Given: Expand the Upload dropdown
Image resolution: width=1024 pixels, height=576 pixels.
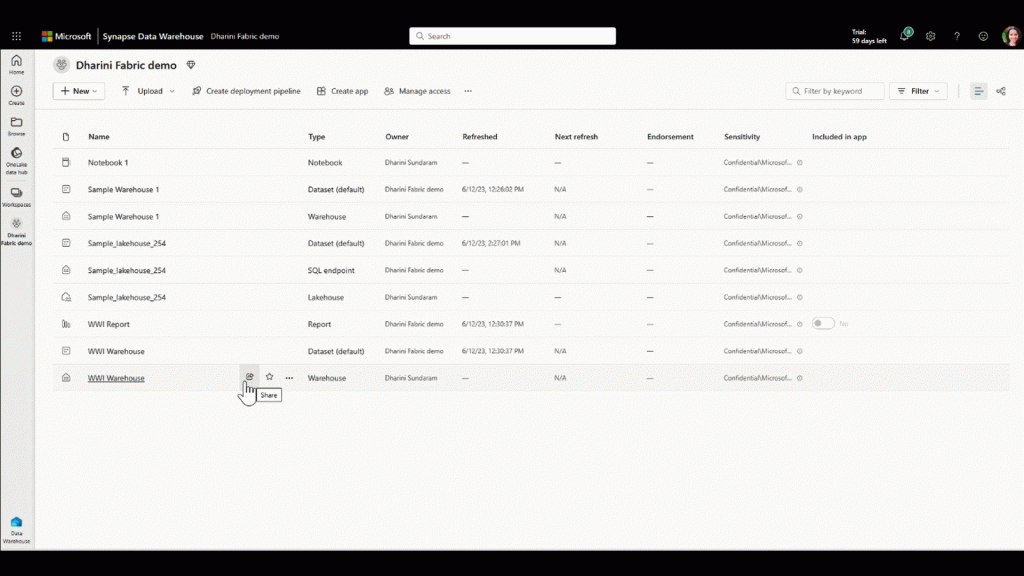Looking at the screenshot, I should click(x=172, y=91).
